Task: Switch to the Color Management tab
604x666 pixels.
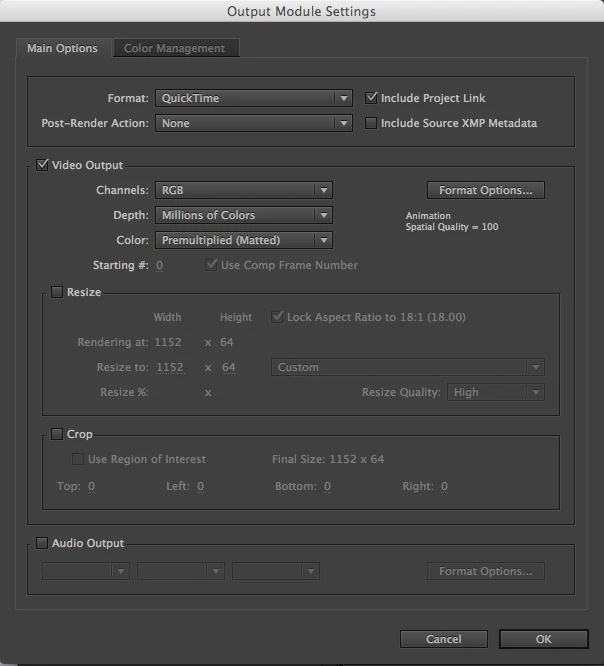Action: pyautogui.click(x=174, y=48)
